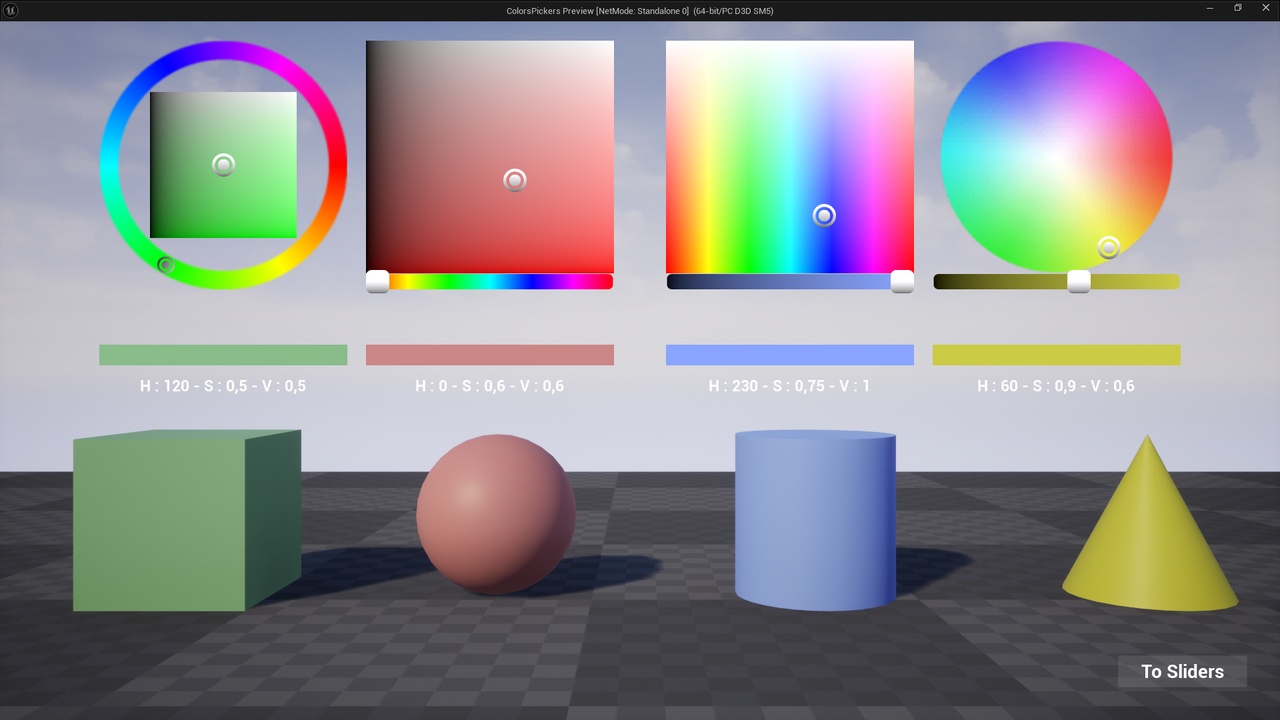Click the Unreal Engine logo in the title bar

click(11, 10)
